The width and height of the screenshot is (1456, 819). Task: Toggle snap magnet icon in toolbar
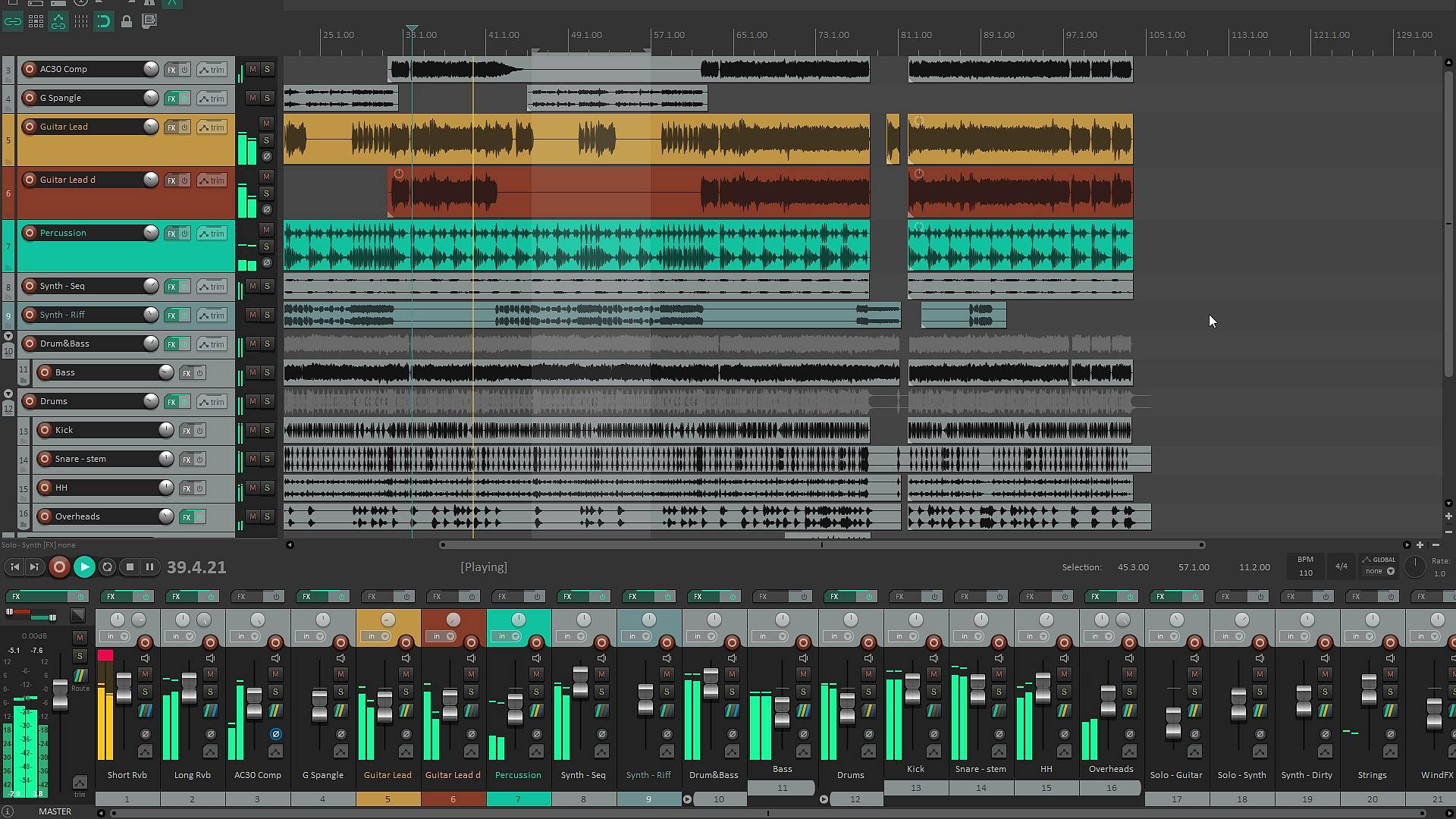click(x=103, y=21)
